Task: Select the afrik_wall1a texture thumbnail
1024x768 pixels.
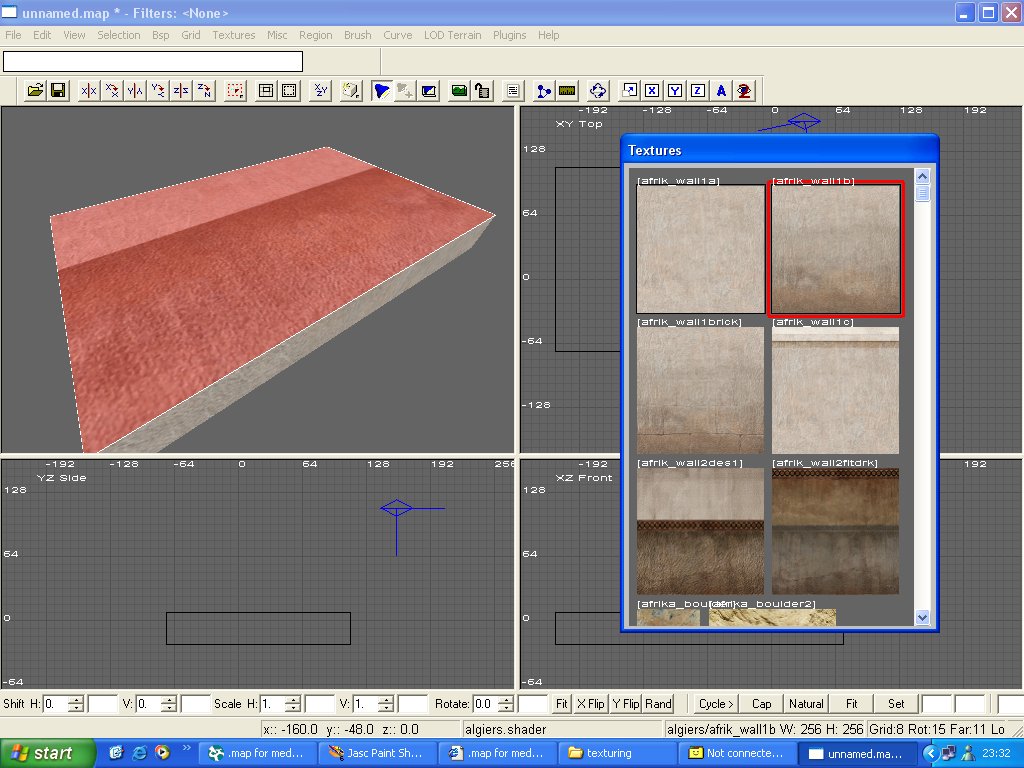Action: coord(700,249)
